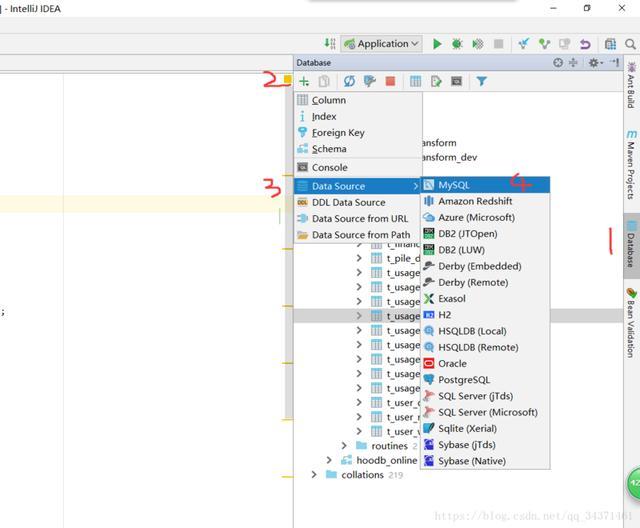The image size is (640, 528).
Task: Click the red stop square in Database toolbar
Action: 390,81
